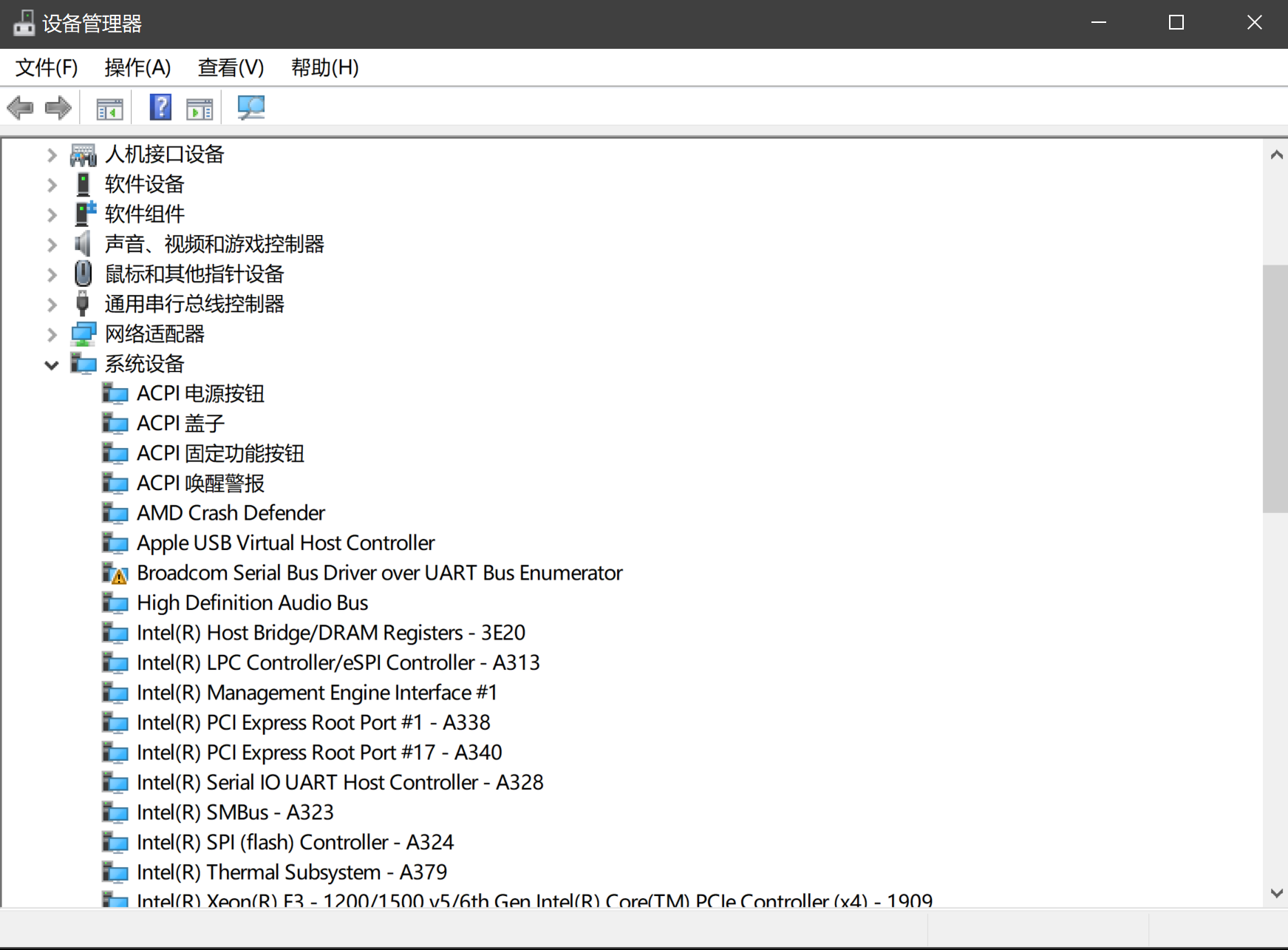Close the Device Manager window
1288x950 pixels.
click(x=1254, y=23)
